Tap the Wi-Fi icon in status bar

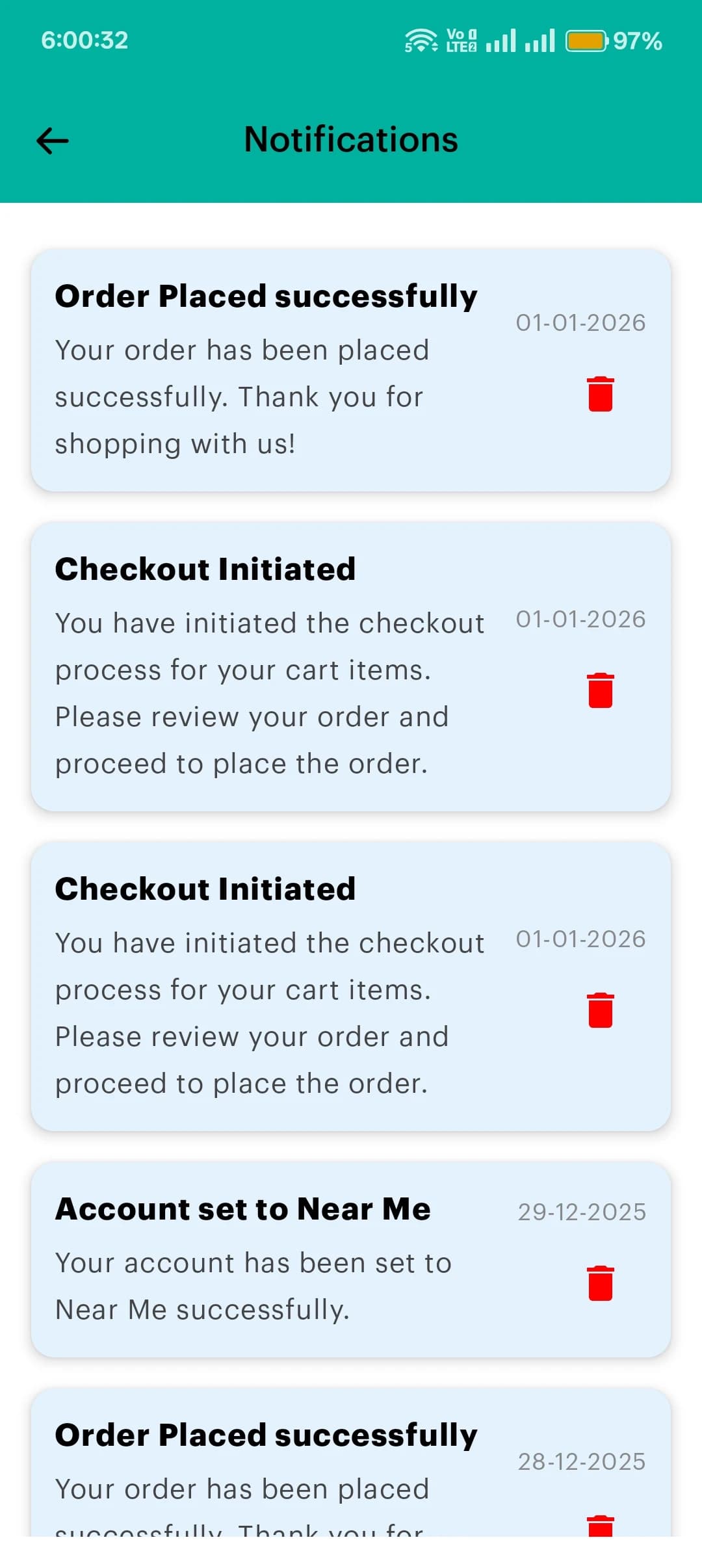421,40
